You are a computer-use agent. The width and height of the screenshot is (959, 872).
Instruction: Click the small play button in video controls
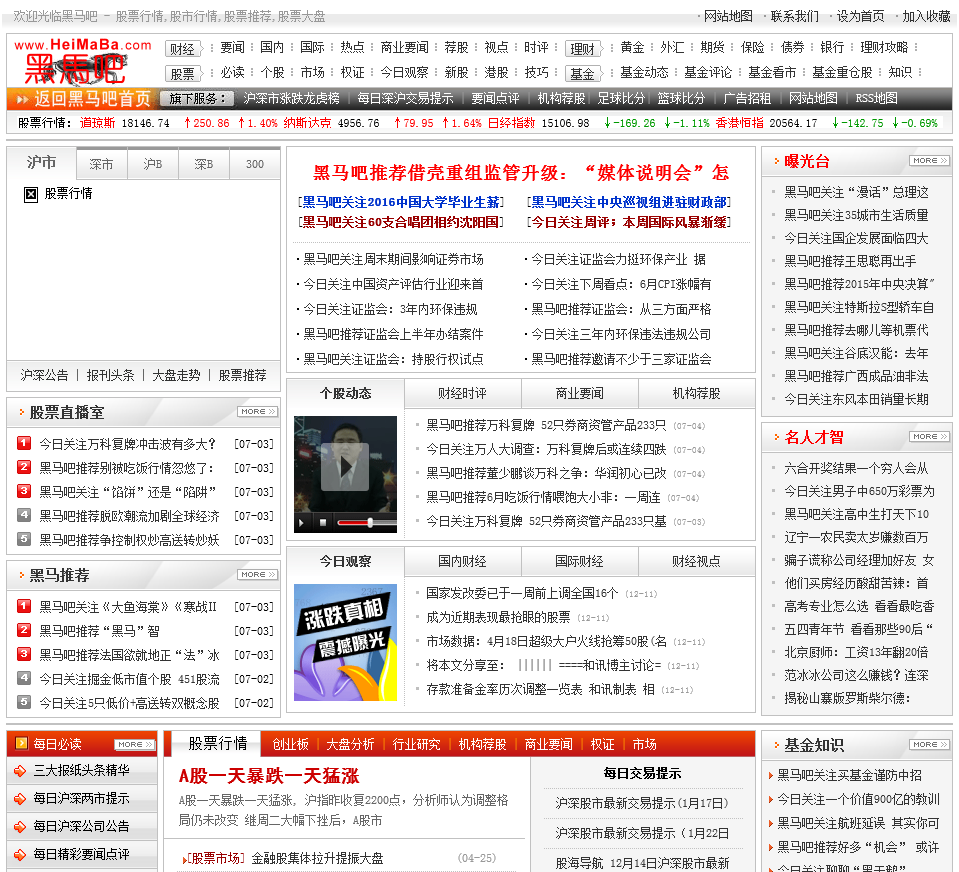(301, 523)
